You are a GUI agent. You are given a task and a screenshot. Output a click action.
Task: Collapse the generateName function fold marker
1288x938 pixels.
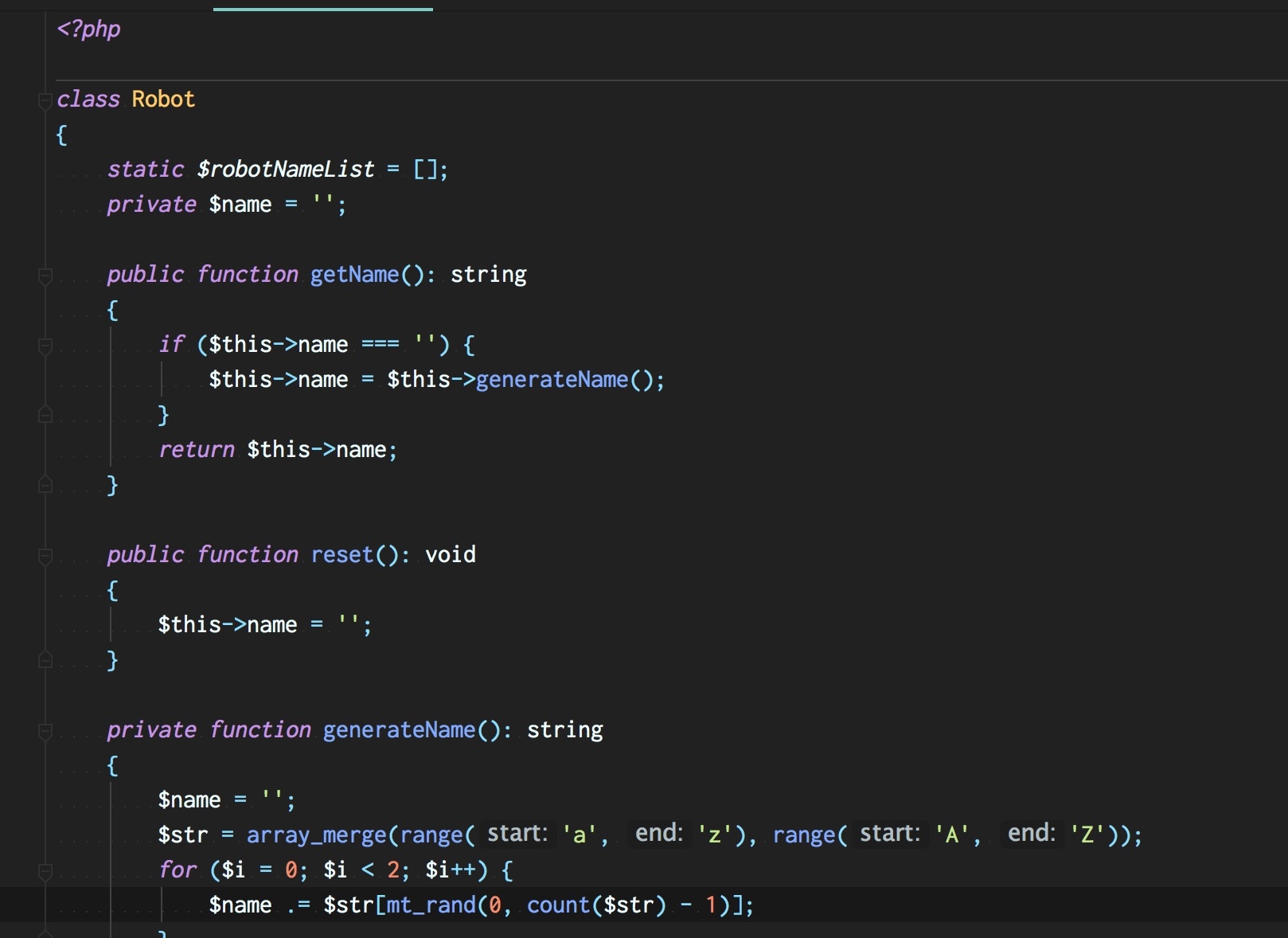click(45, 731)
